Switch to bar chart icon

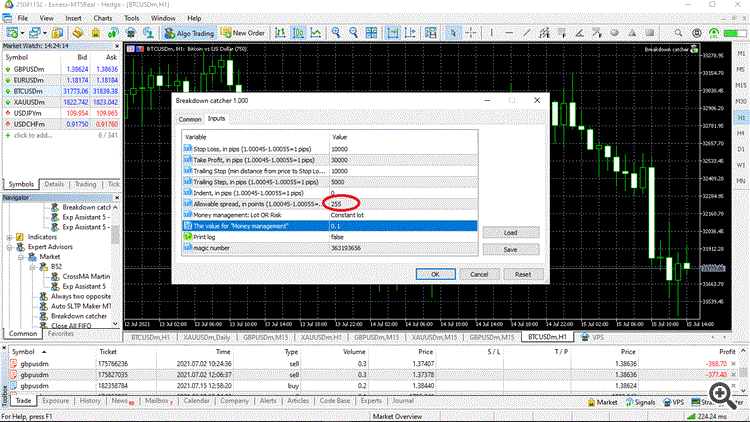[280, 33]
